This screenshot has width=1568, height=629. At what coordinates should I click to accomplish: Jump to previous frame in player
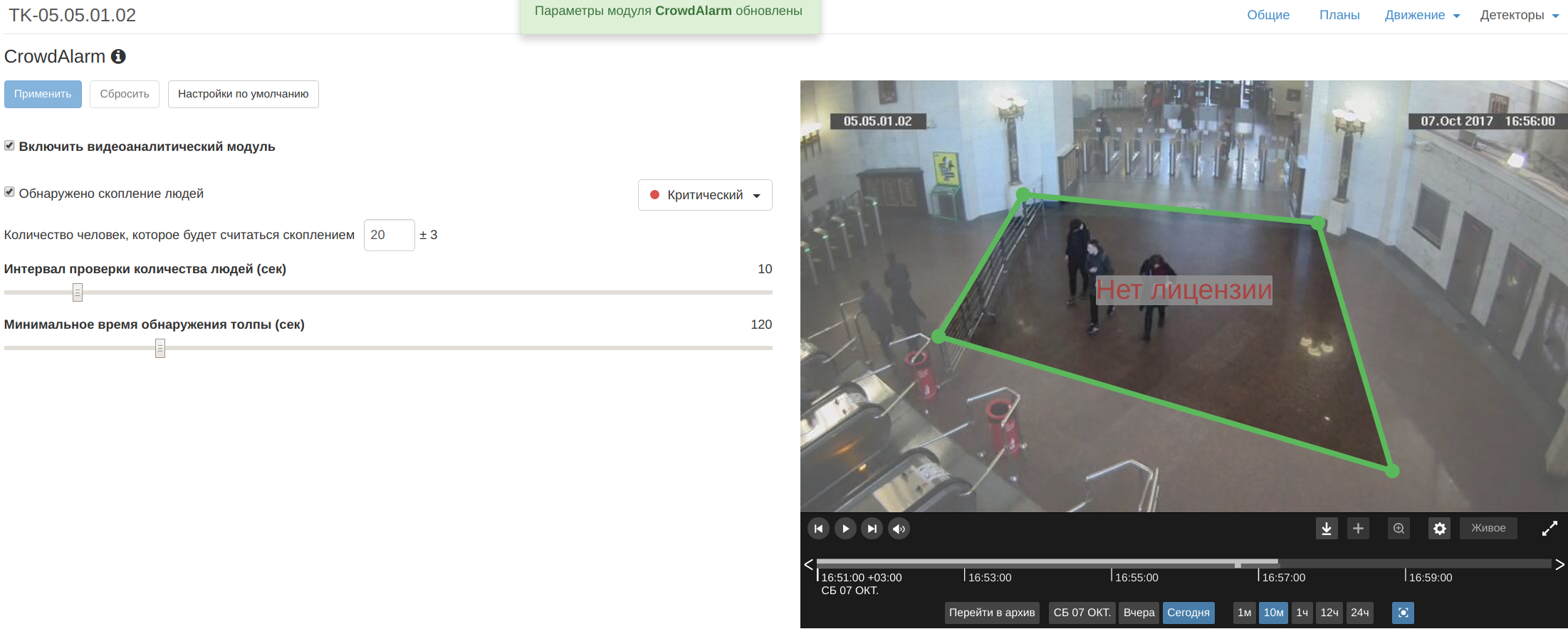point(818,529)
